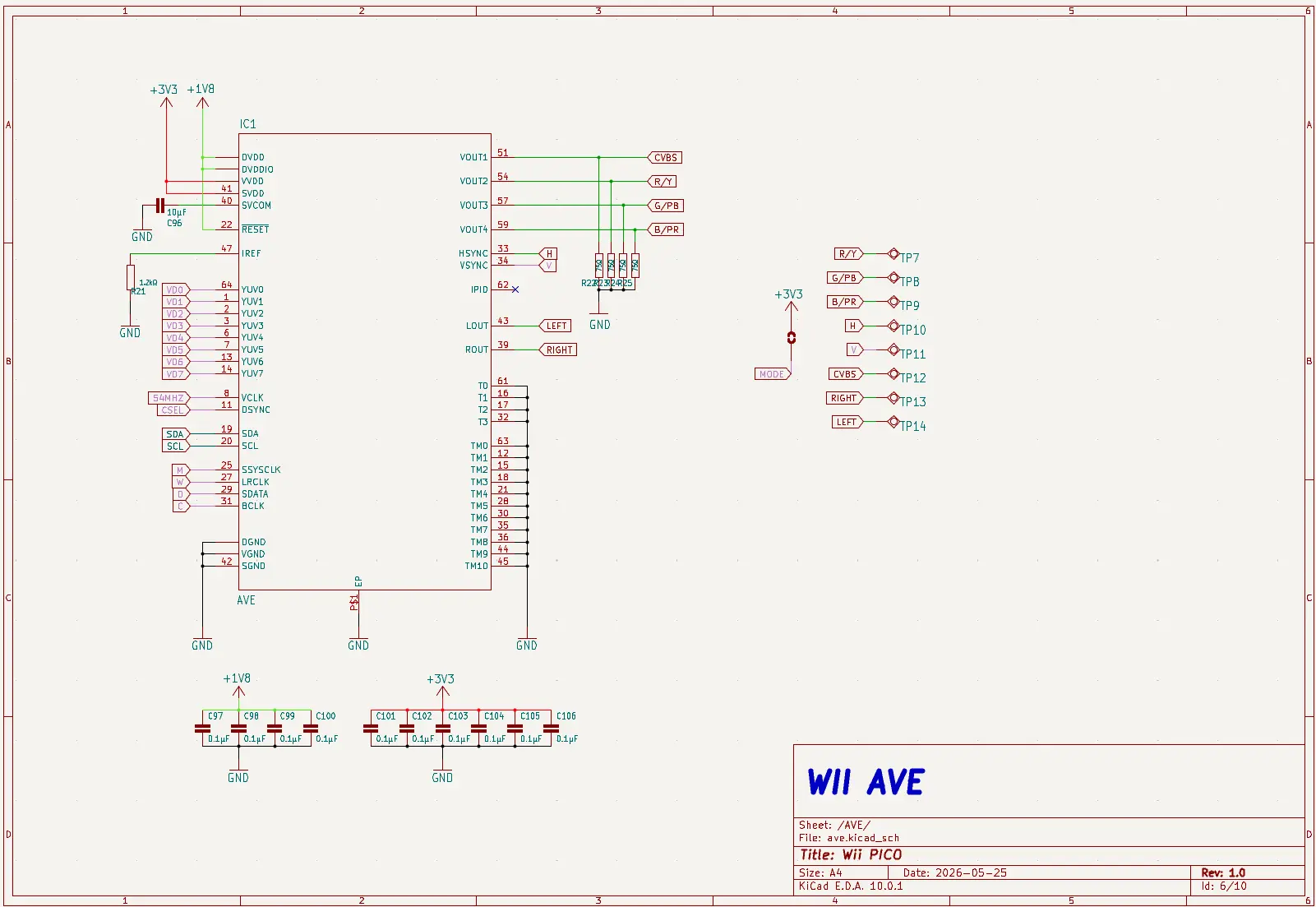This screenshot has height=907, width=1316.
Task: Click resistor R21 below IREF
Action: [x=131, y=277]
